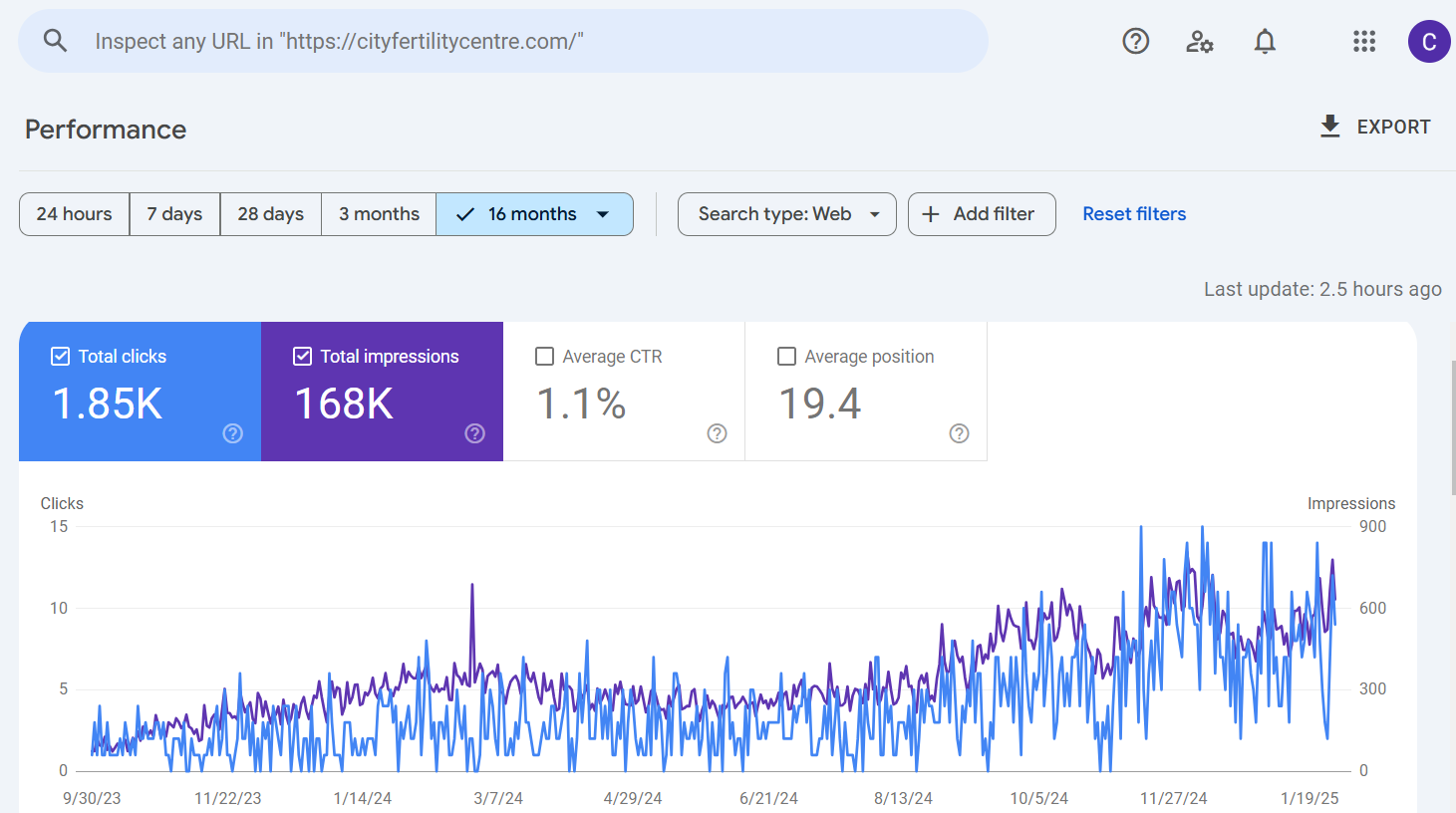Select the 3 months range
Screen dimensions: 1456x813
click(379, 214)
